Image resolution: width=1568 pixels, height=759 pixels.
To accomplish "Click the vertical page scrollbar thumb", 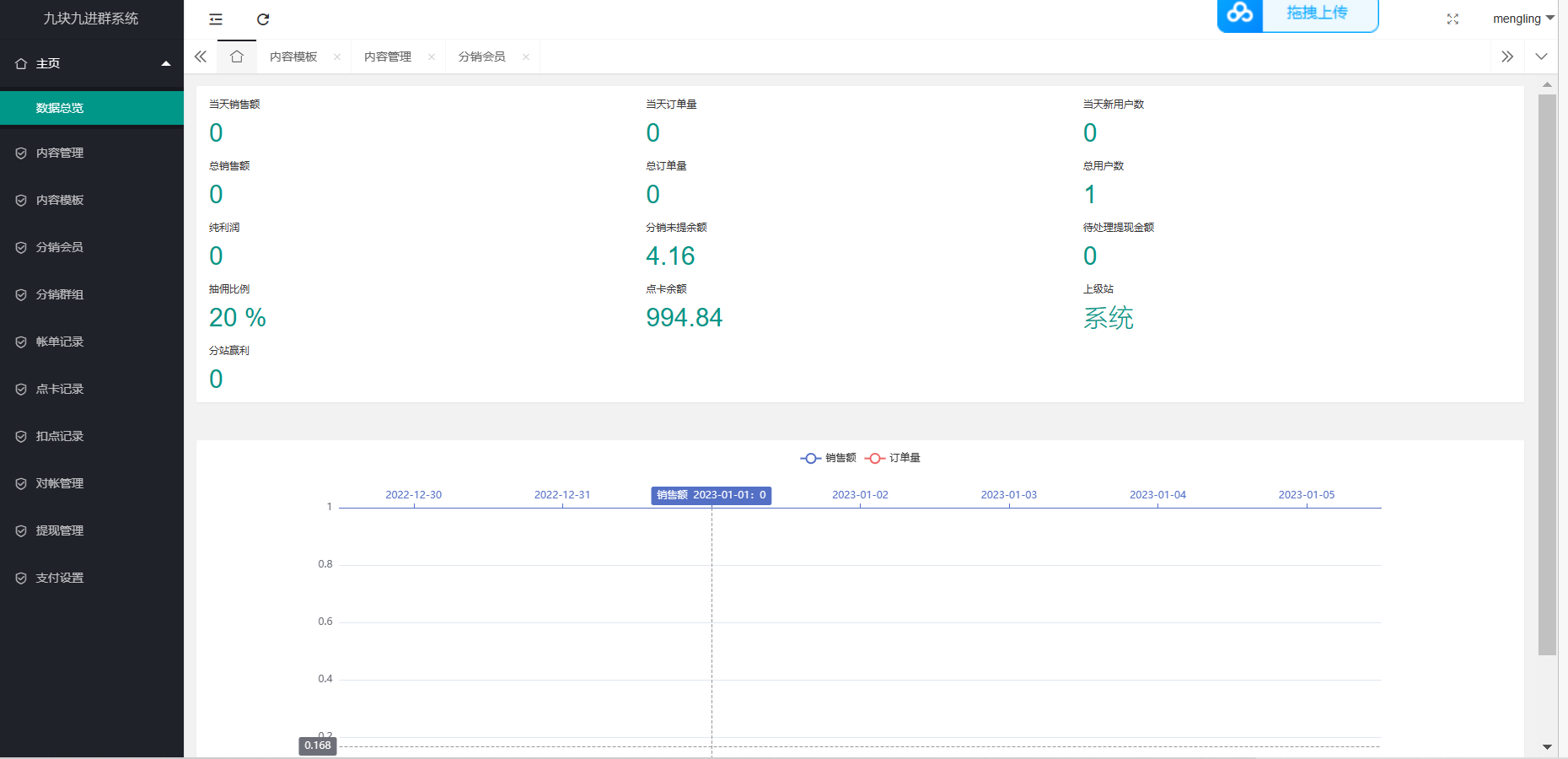I will coord(1547,374).
